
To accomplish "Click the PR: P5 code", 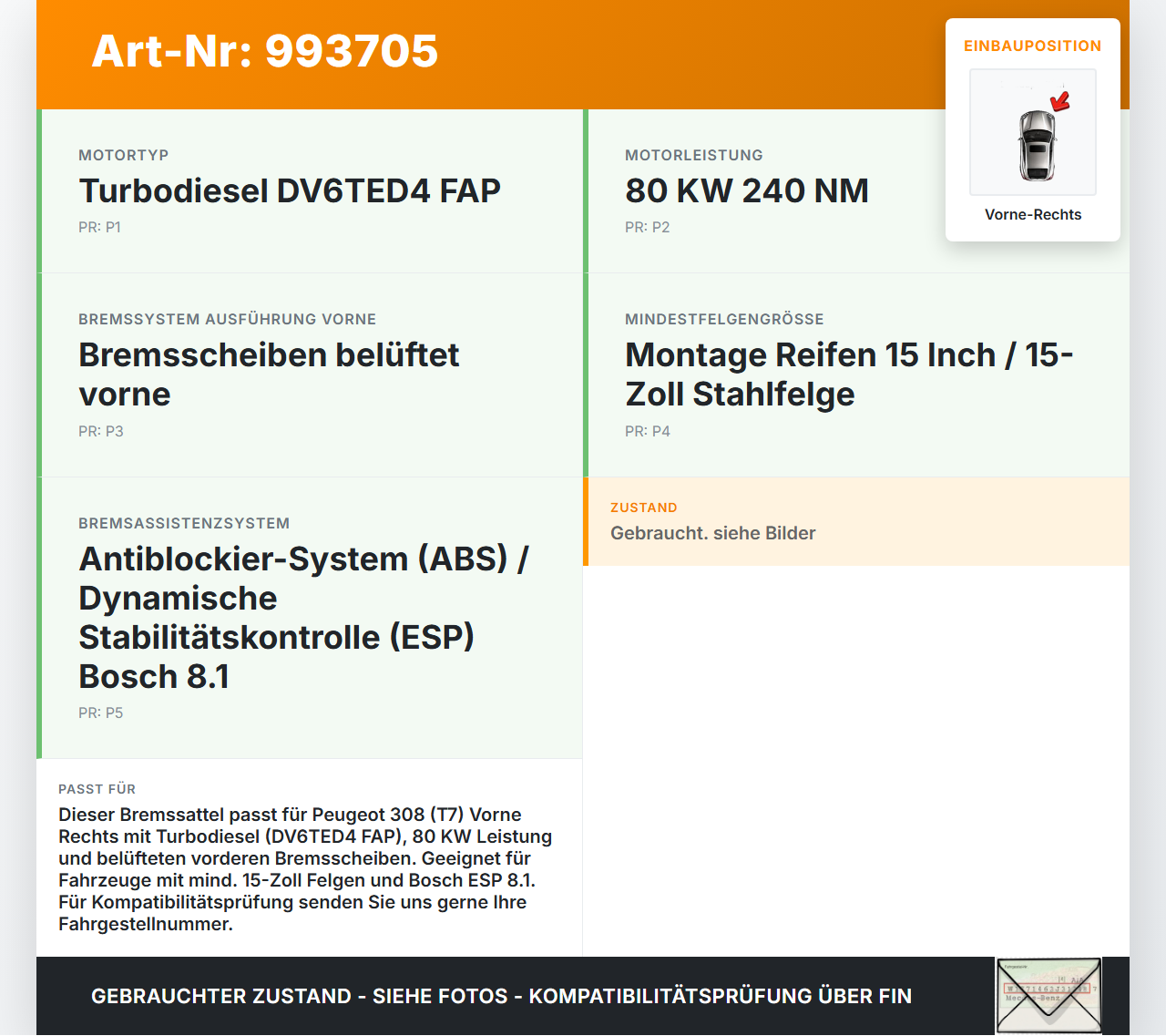I will point(100,713).
